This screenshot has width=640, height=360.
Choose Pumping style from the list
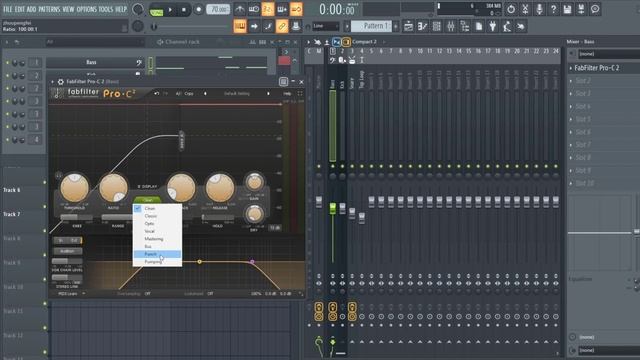[157, 262]
